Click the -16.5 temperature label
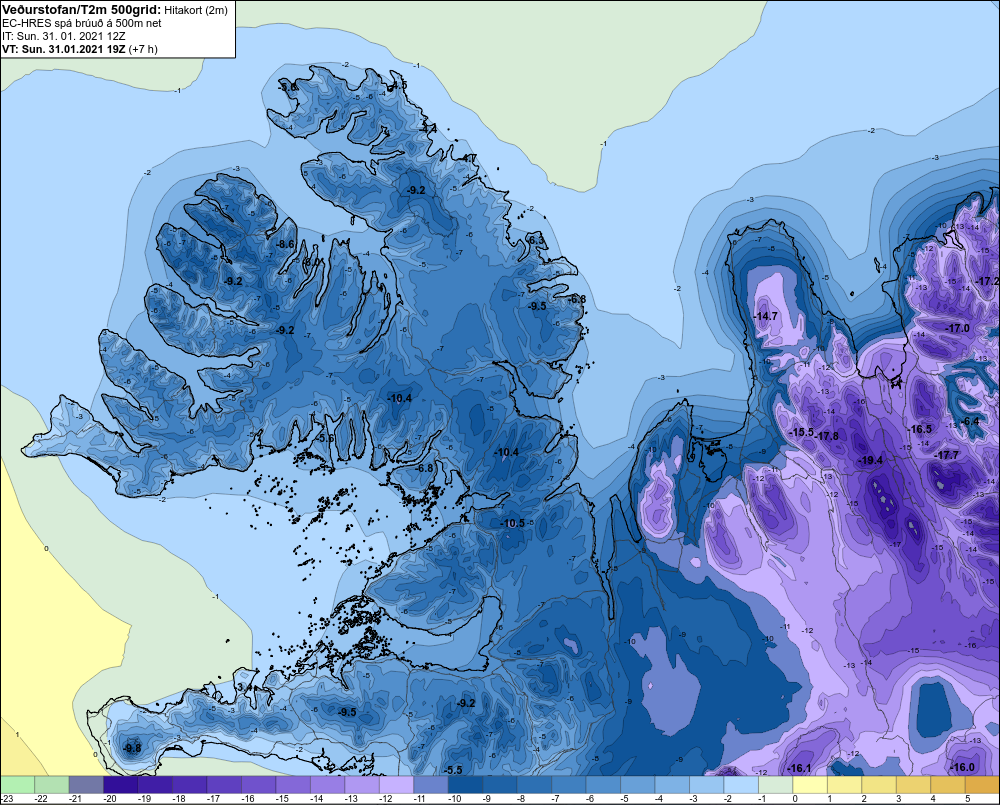Viewport: 1000px width, 805px height. [920, 429]
